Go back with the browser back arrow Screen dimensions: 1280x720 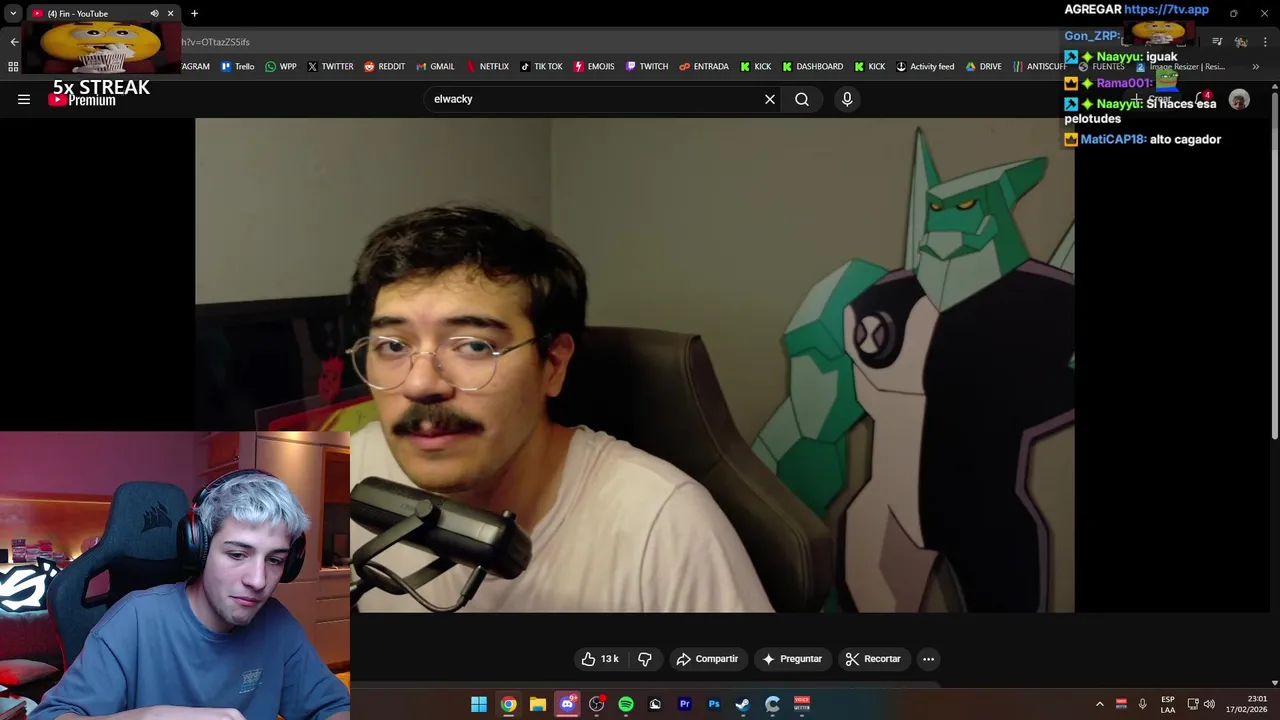(x=14, y=42)
